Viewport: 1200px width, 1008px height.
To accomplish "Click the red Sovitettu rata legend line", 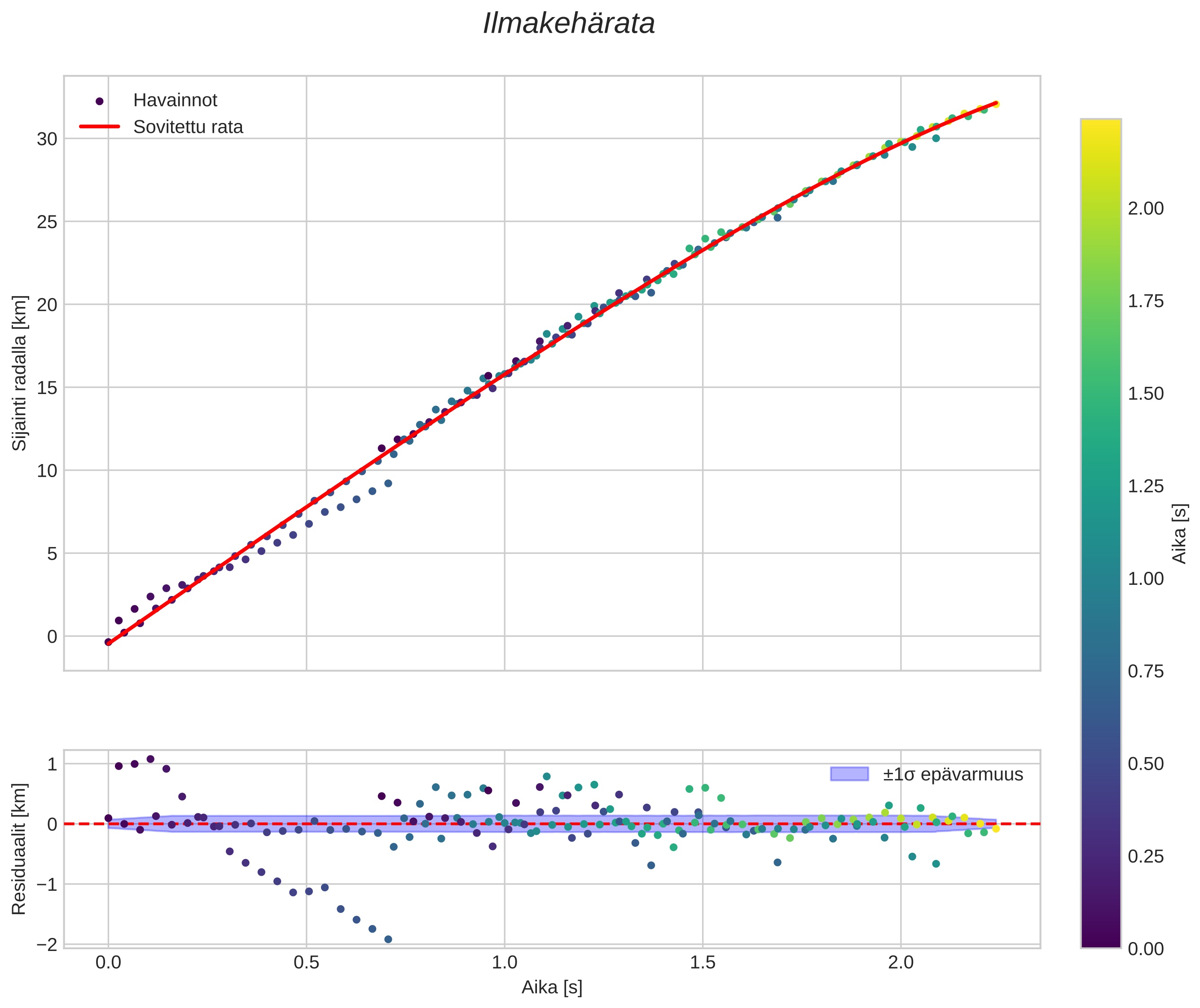I will [x=100, y=127].
